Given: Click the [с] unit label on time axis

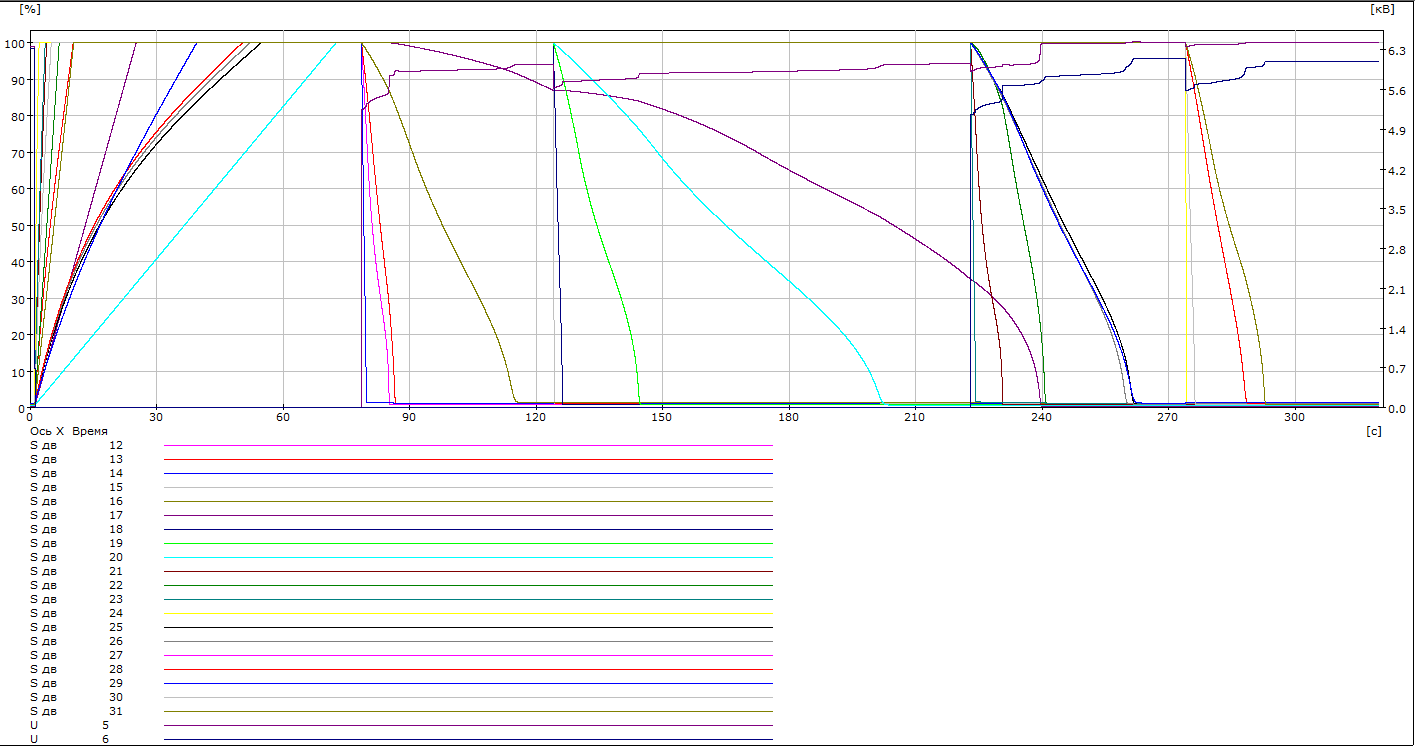Looking at the screenshot, I should click(x=1373, y=430).
